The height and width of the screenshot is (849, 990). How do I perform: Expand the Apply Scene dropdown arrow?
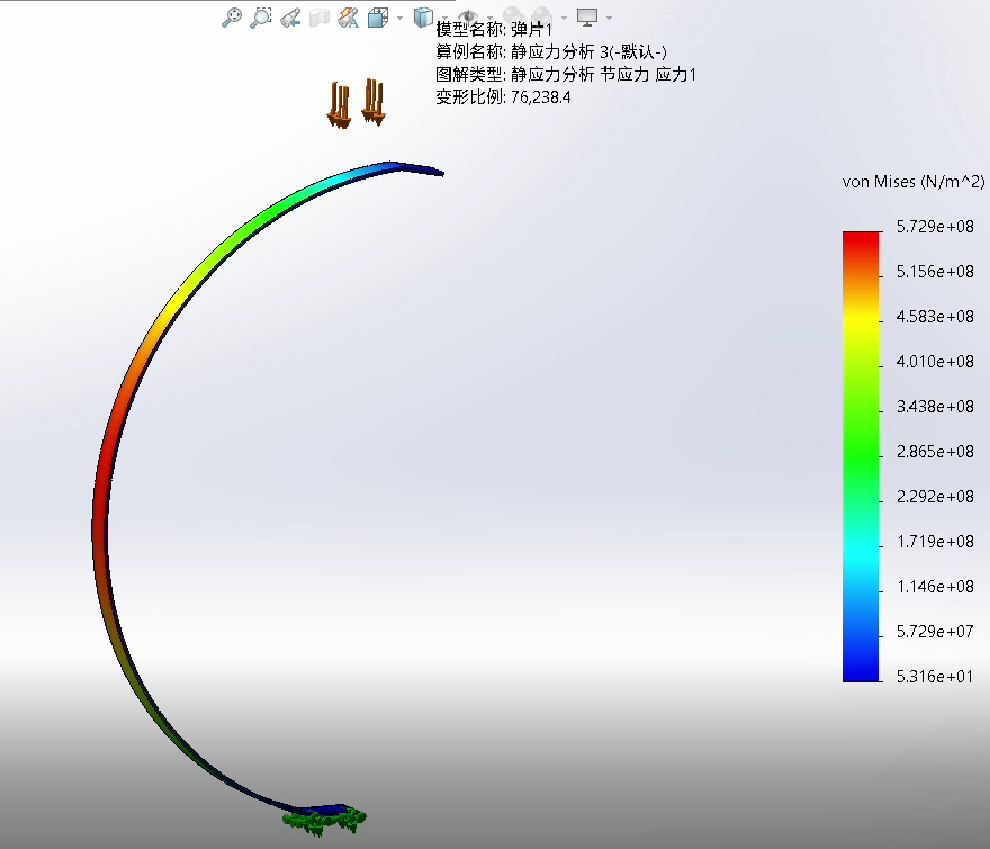point(564,17)
